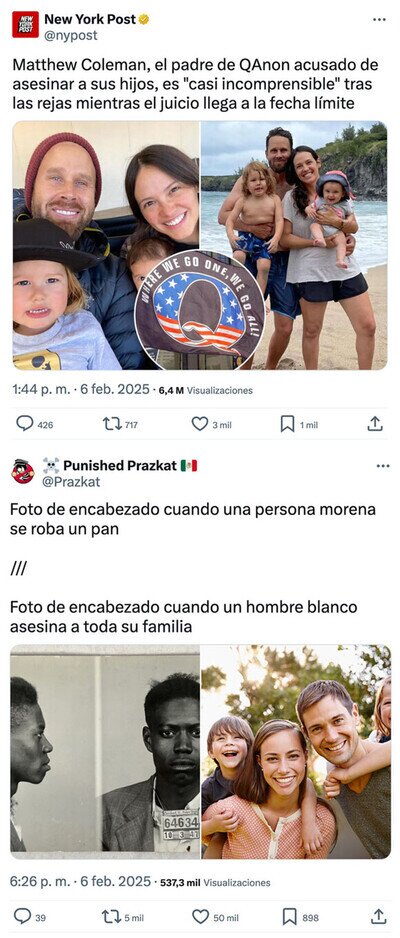
Task: Open the 1:44 p. m. timestamp link
Action: click(x=81, y=389)
